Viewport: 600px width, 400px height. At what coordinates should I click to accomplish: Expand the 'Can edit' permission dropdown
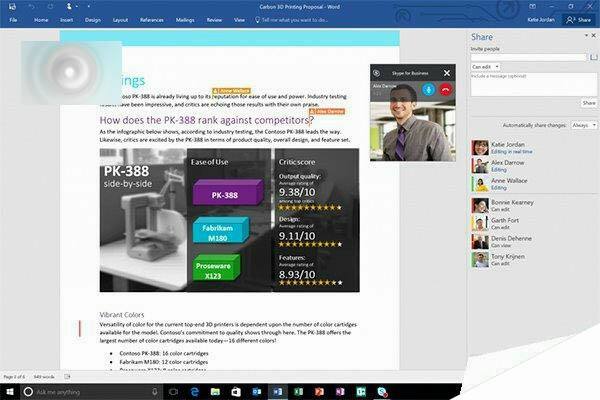point(485,67)
